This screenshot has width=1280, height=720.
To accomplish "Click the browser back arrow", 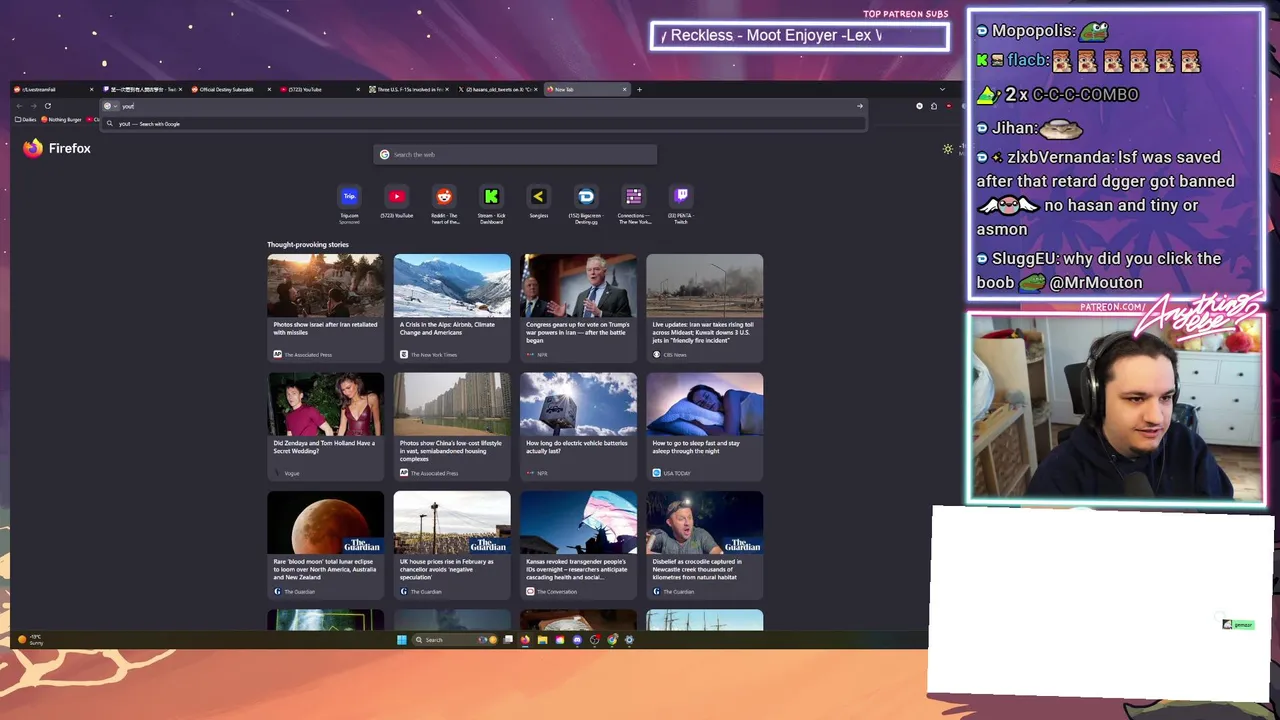I will tap(18, 106).
